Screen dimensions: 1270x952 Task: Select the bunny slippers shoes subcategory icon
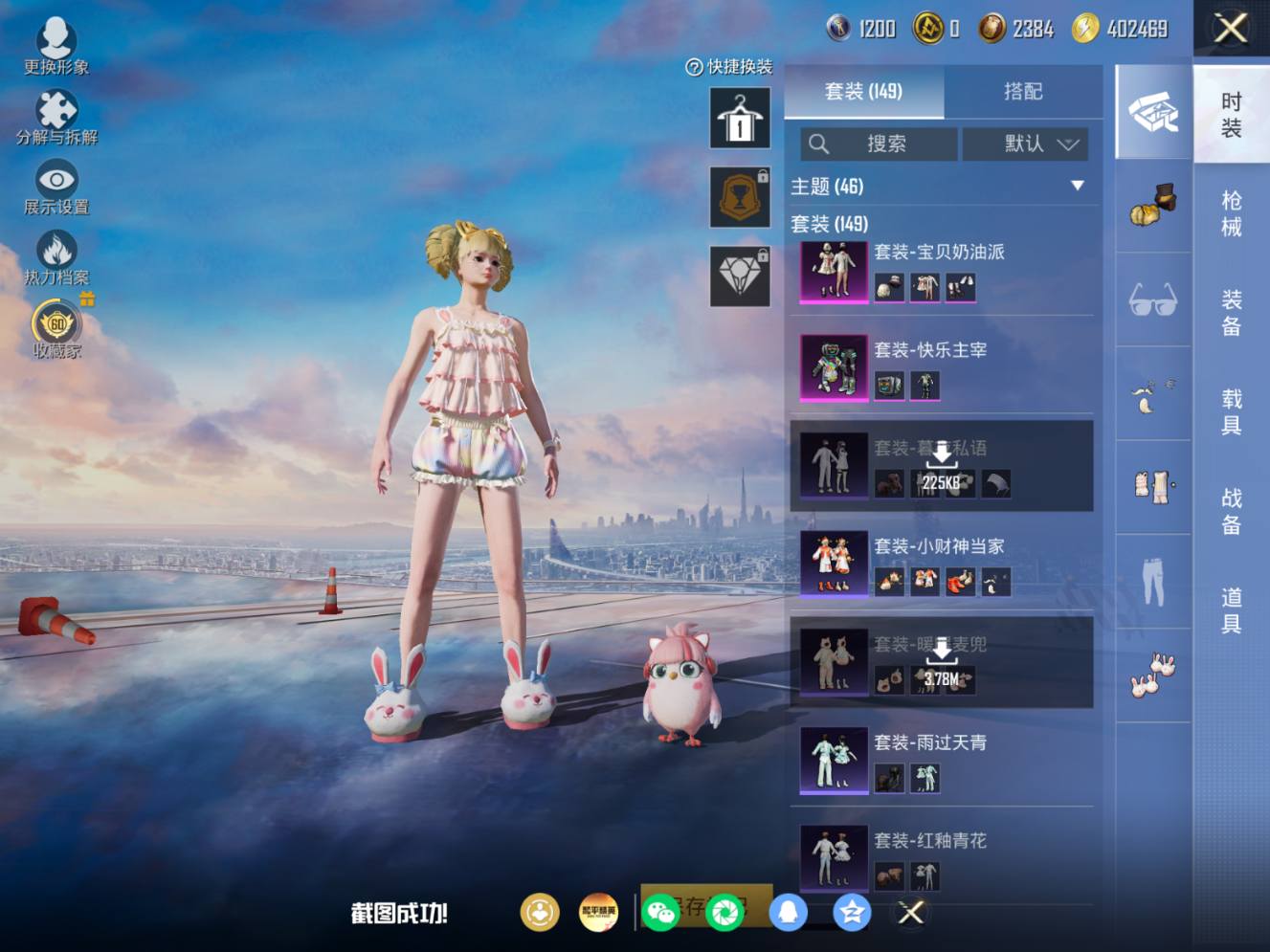[1153, 675]
